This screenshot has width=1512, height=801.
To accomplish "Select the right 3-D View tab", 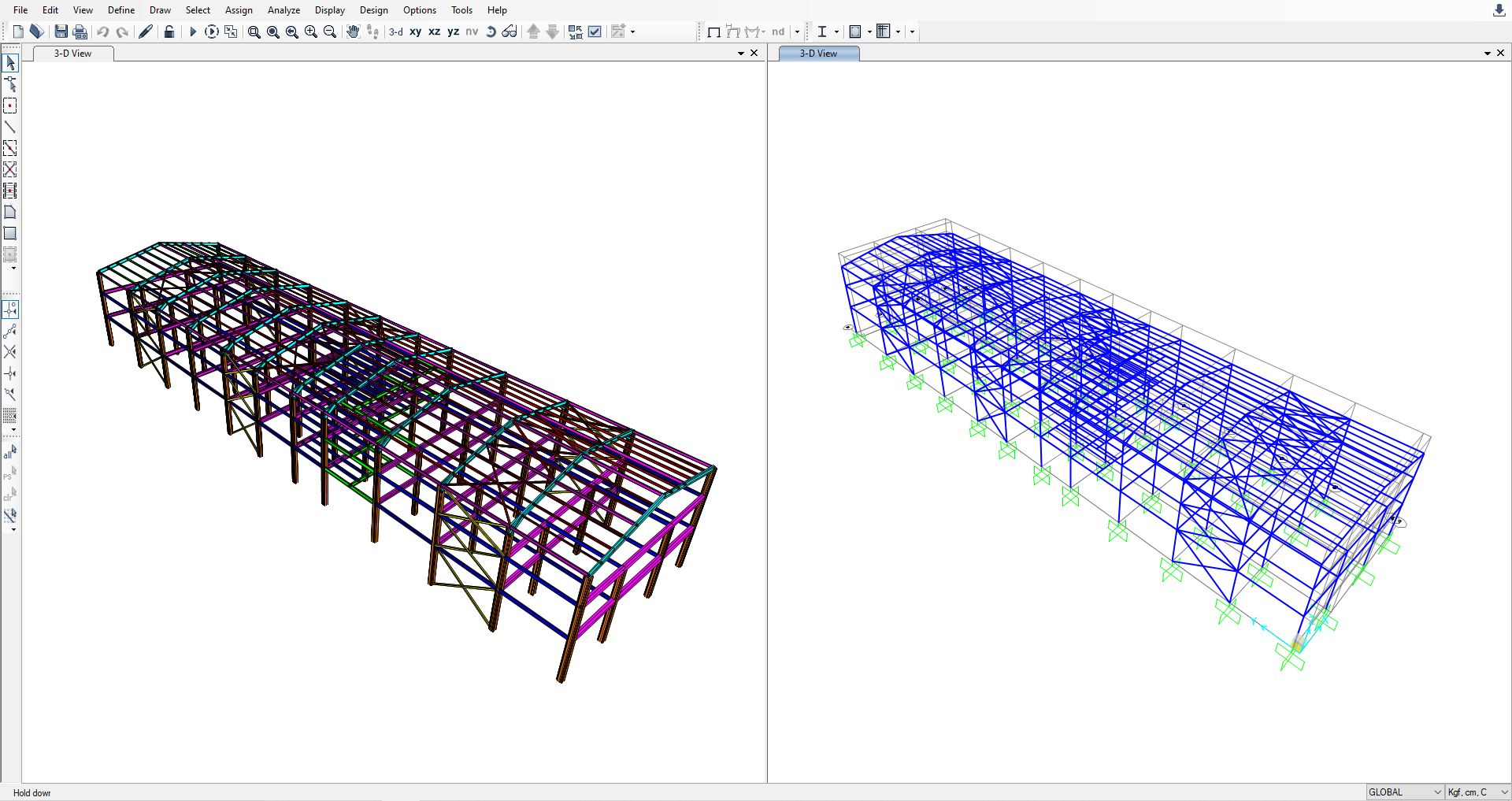I will pos(819,54).
